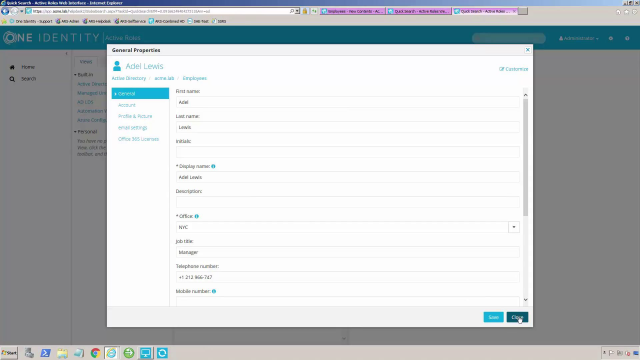Open the email settings section

(133, 128)
